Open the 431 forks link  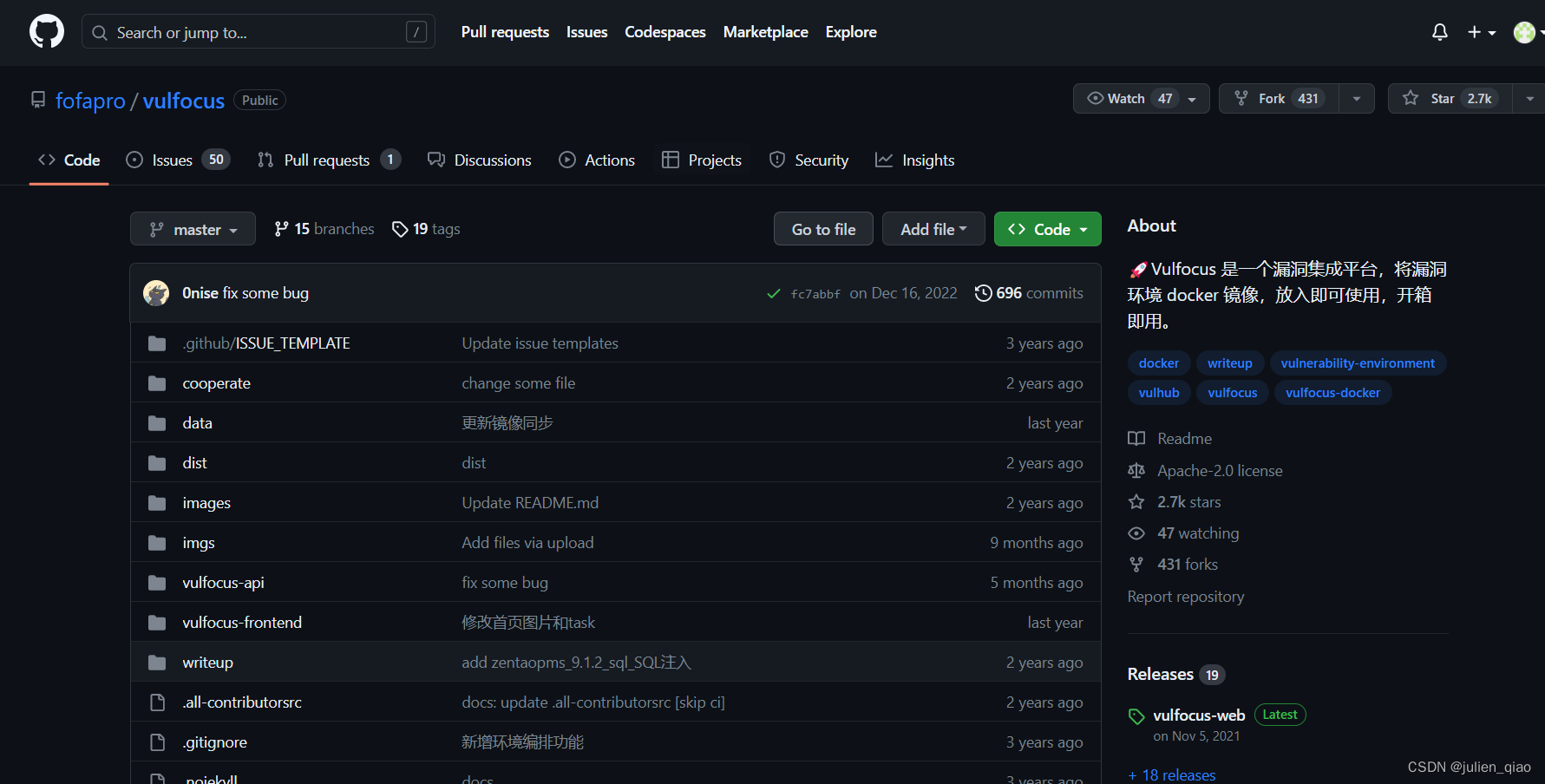[x=1173, y=565]
